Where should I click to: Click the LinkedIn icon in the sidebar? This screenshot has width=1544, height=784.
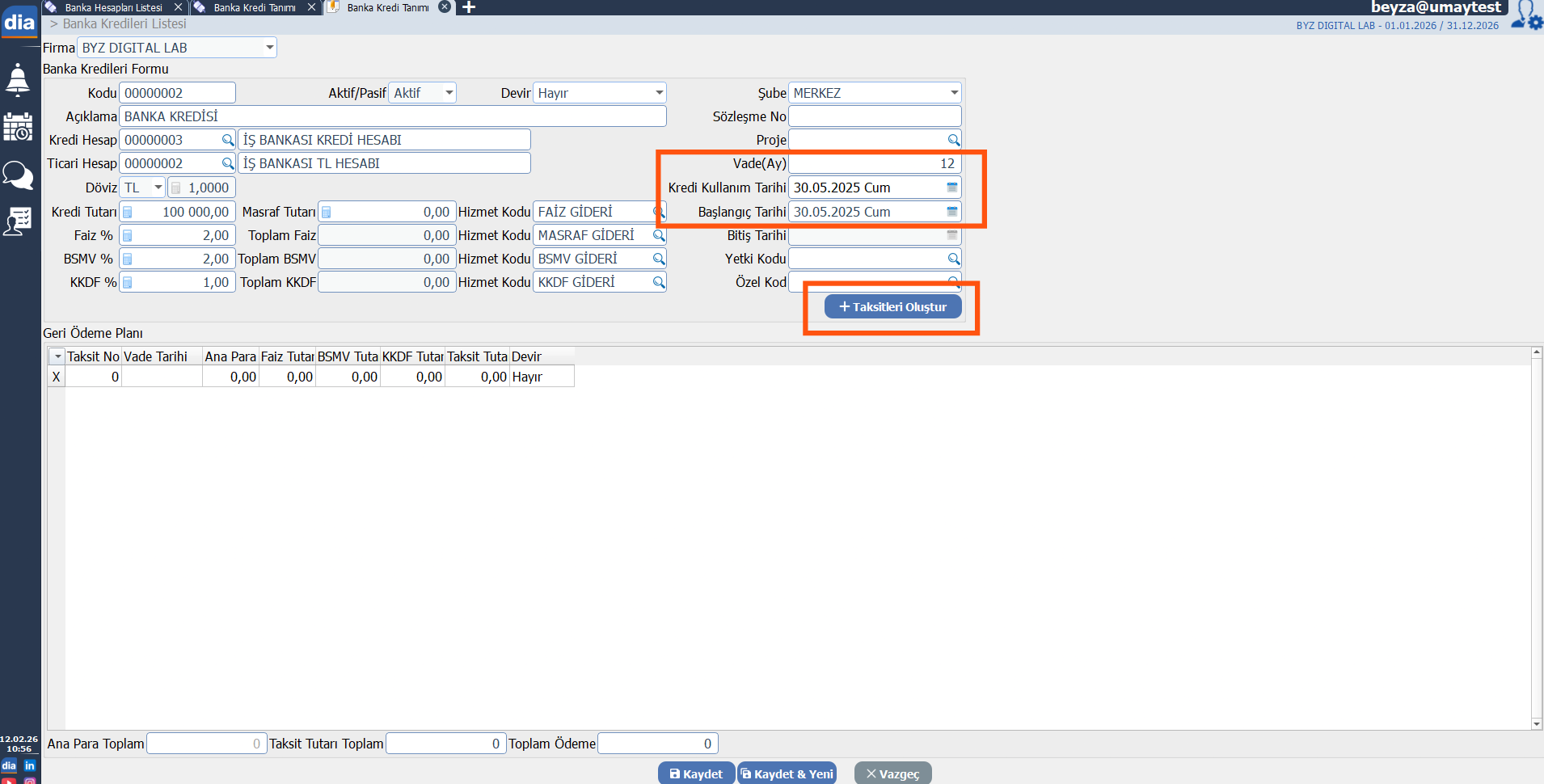click(30, 765)
